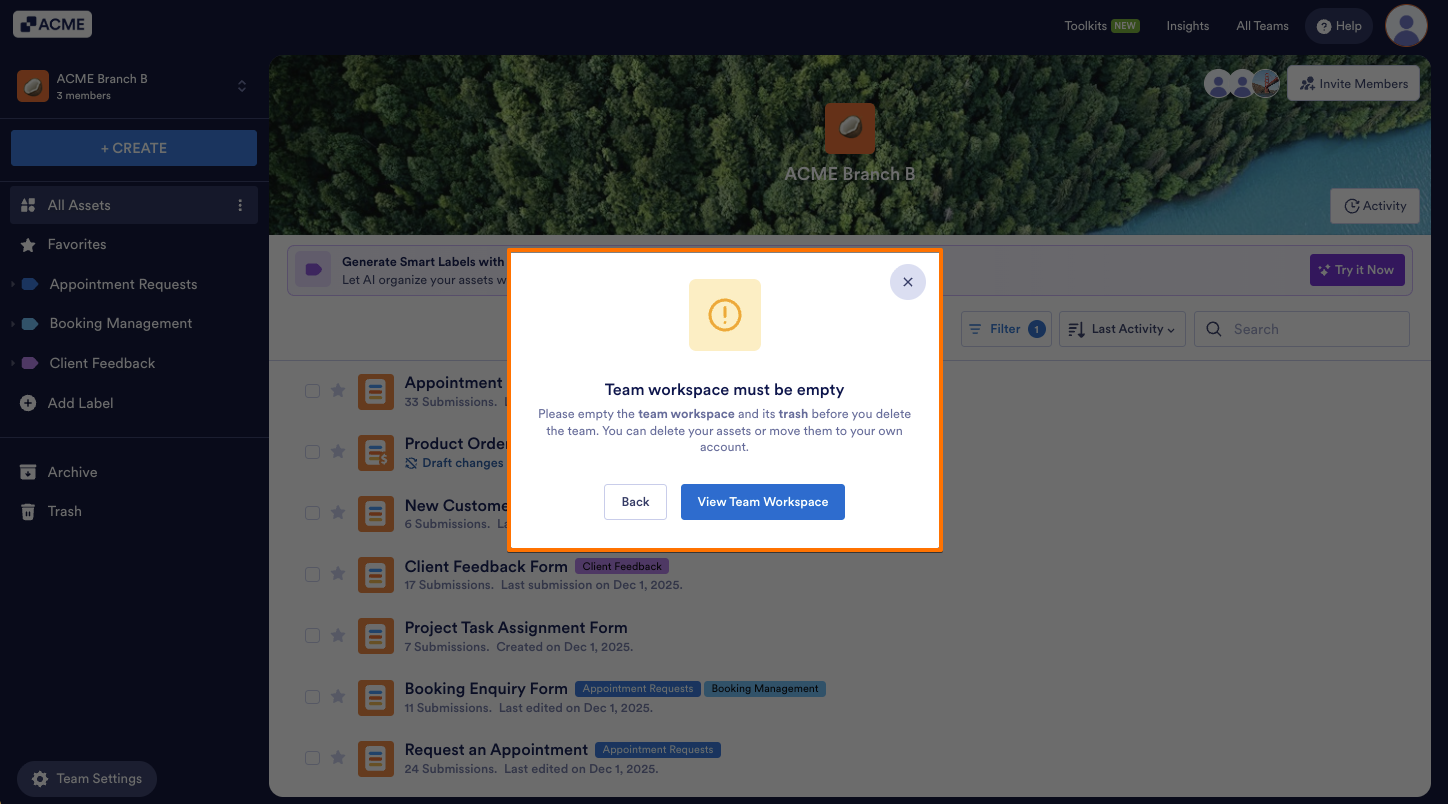
Task: Click the Product Order form icon
Action: pos(376,453)
